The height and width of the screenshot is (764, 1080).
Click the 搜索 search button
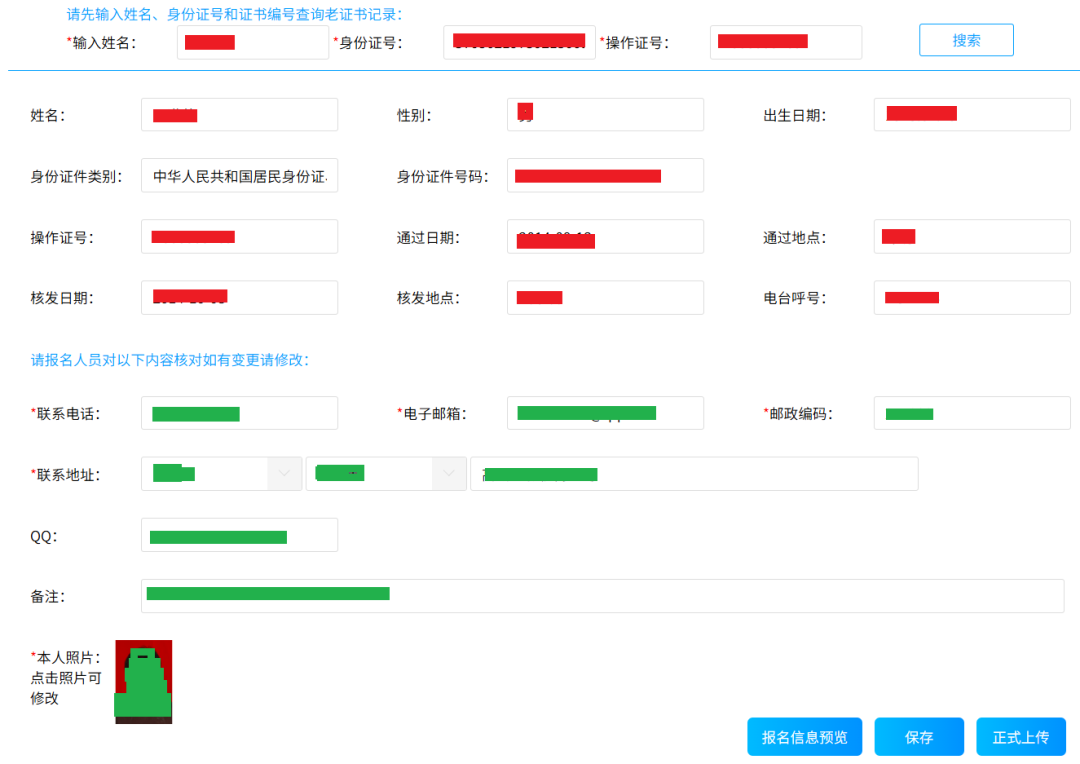tap(965, 40)
